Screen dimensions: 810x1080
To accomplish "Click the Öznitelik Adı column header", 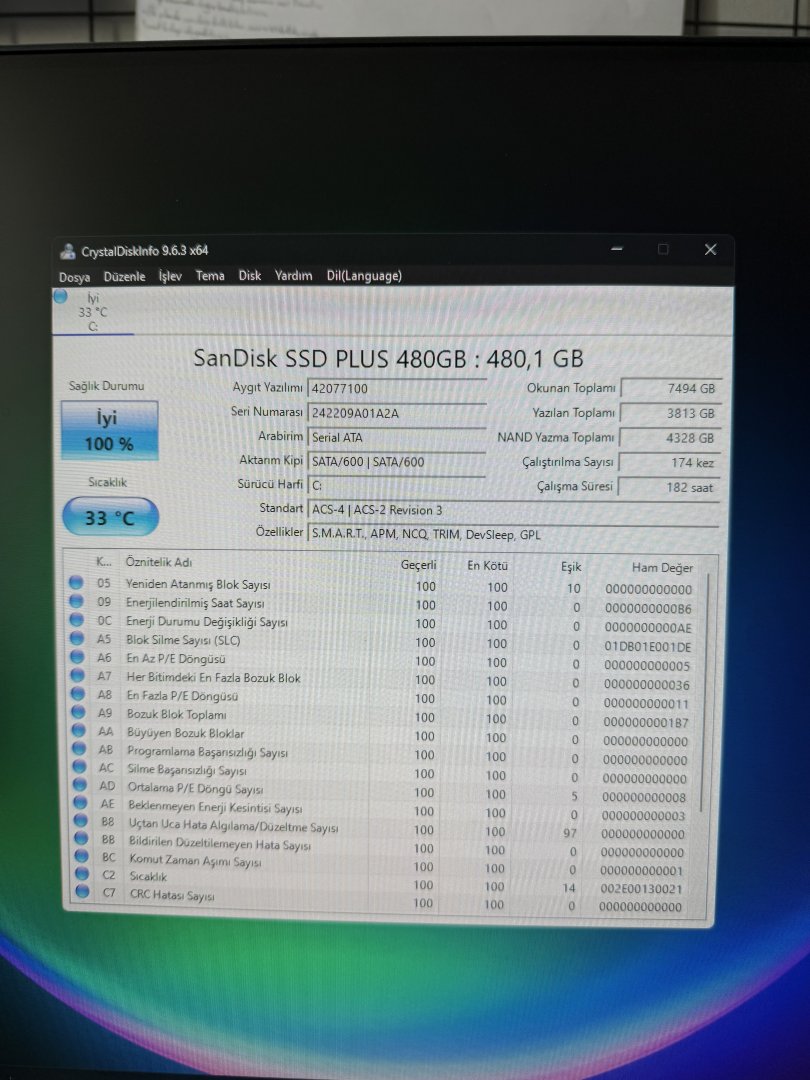I will [158, 562].
